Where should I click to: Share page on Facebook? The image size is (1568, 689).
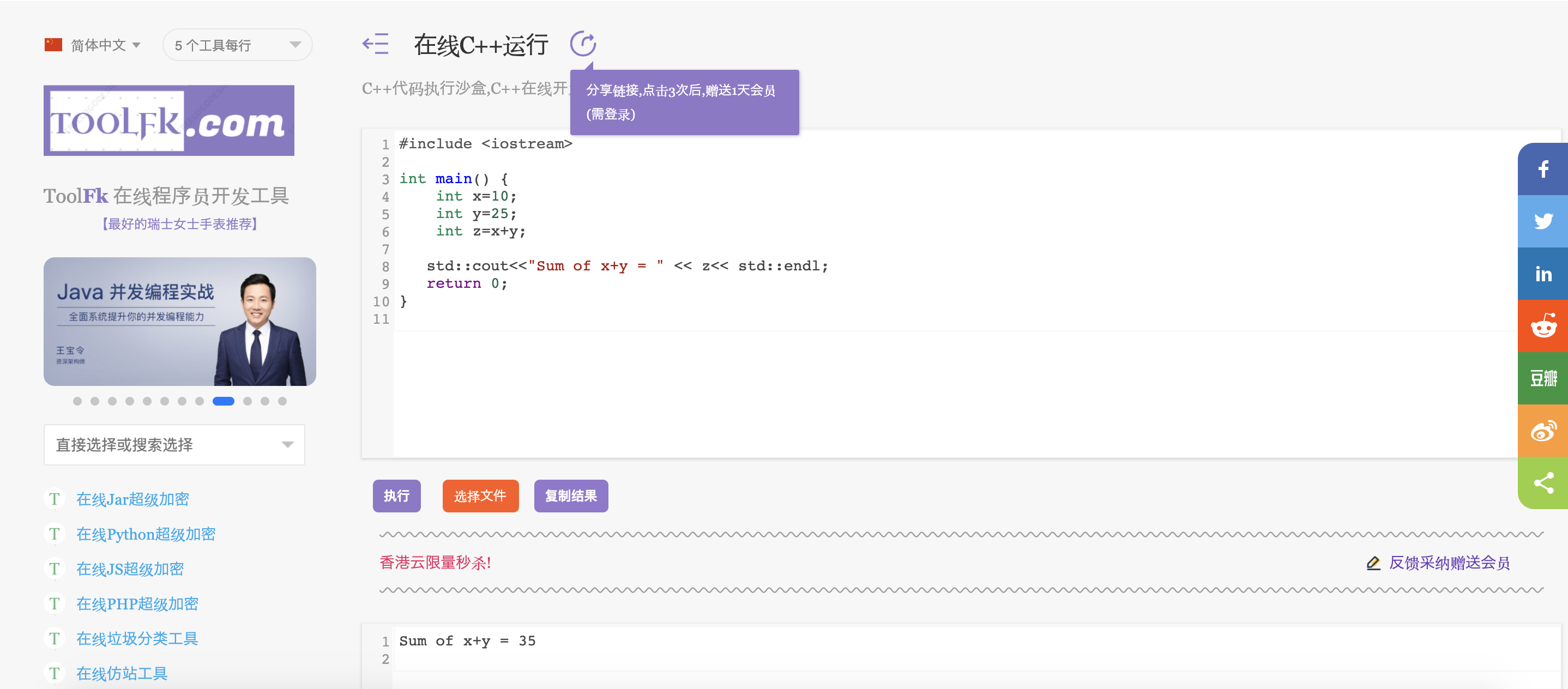pos(1542,169)
